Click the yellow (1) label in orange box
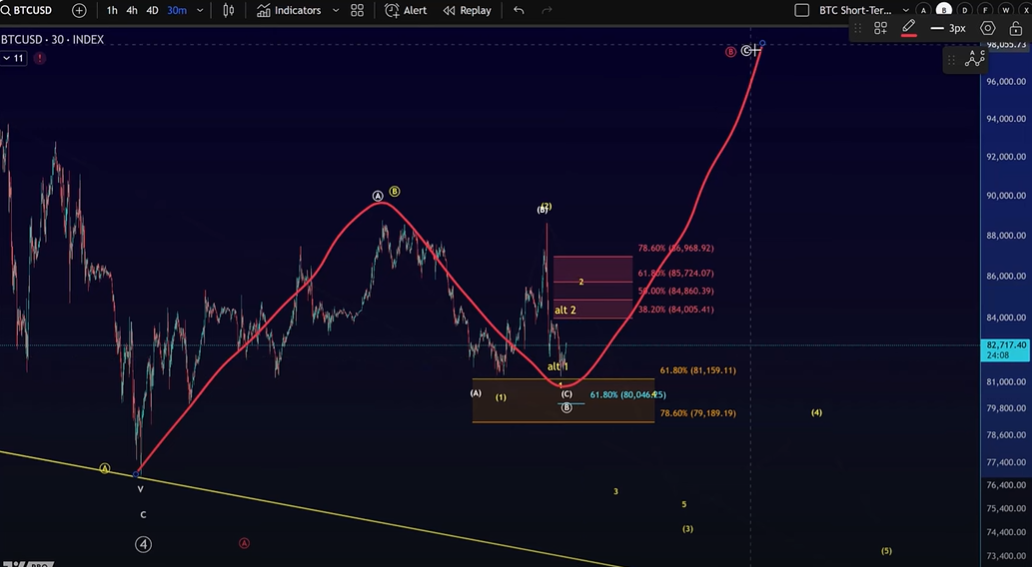Image resolution: width=1032 pixels, height=567 pixels. (501, 398)
